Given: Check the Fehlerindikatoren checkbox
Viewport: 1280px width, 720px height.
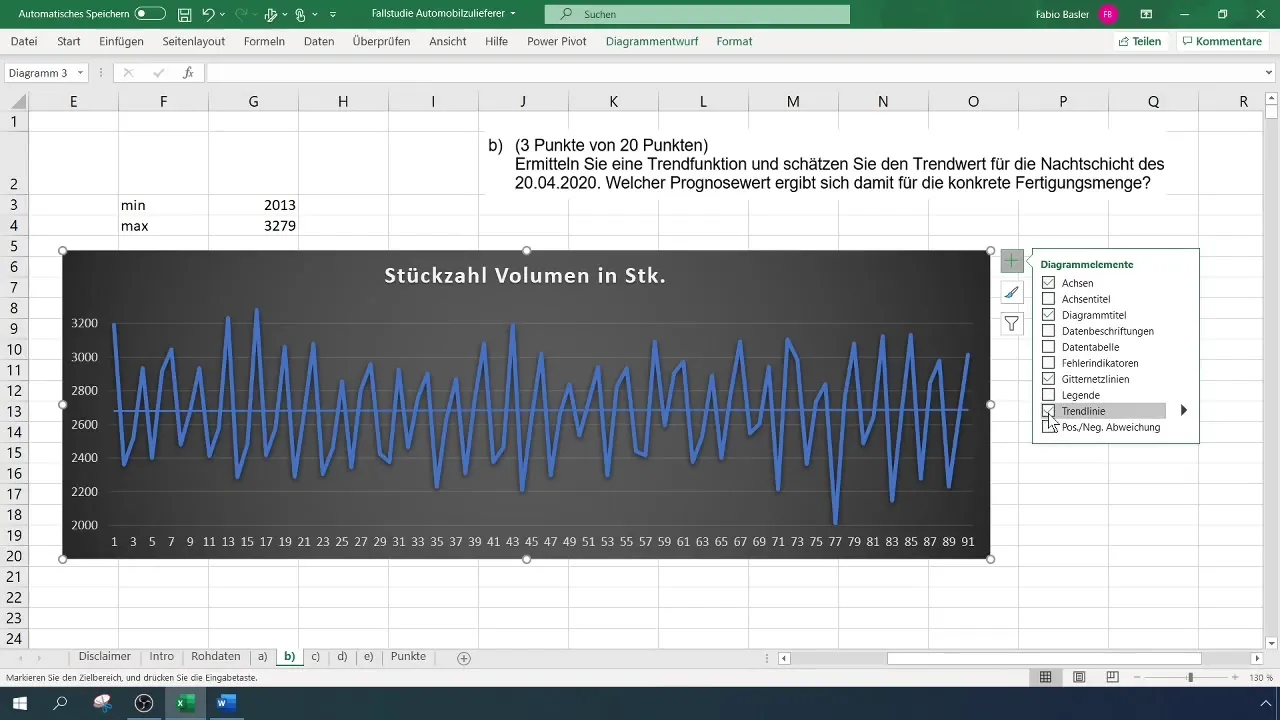Looking at the screenshot, I should pyautogui.click(x=1048, y=363).
